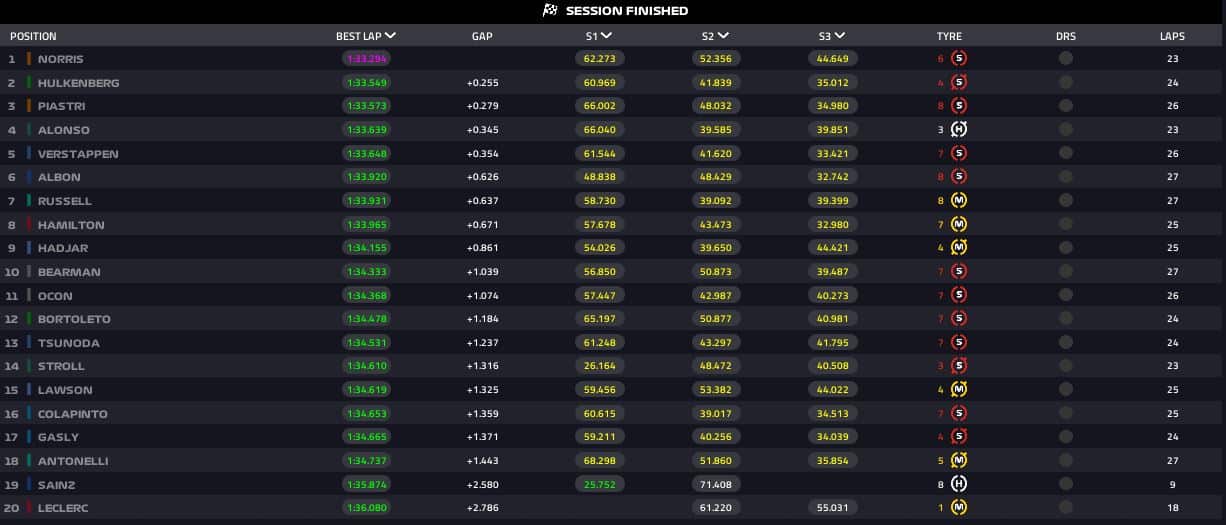Open the S1 sector column dropdown
Viewport: 1226px width, 525px height.
click(607, 36)
